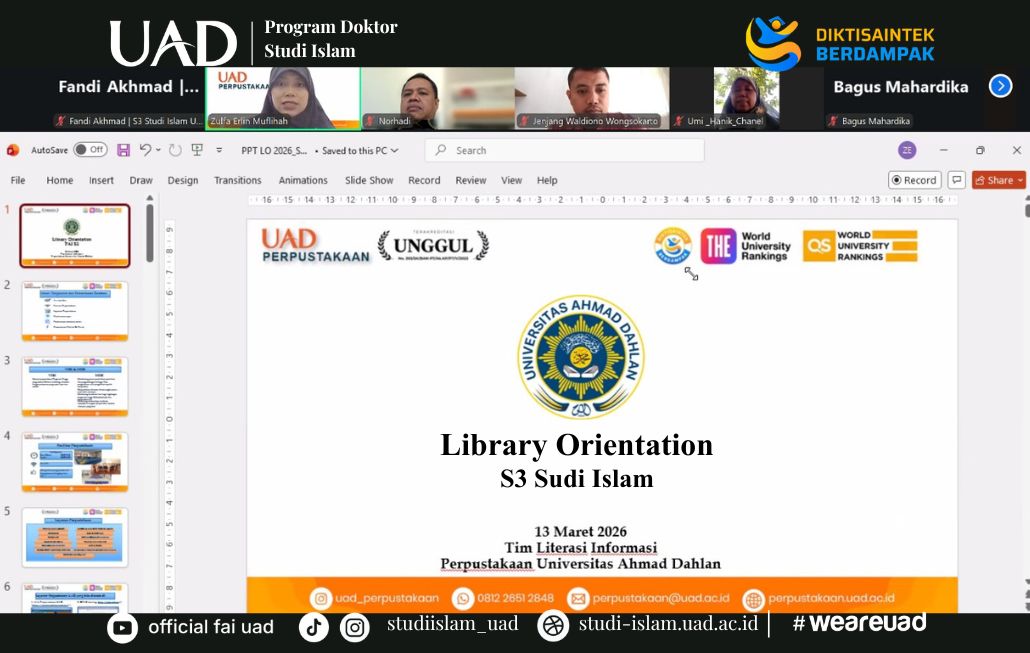Click the Redo icon
Screen dimensions: 1030x653
(175, 150)
